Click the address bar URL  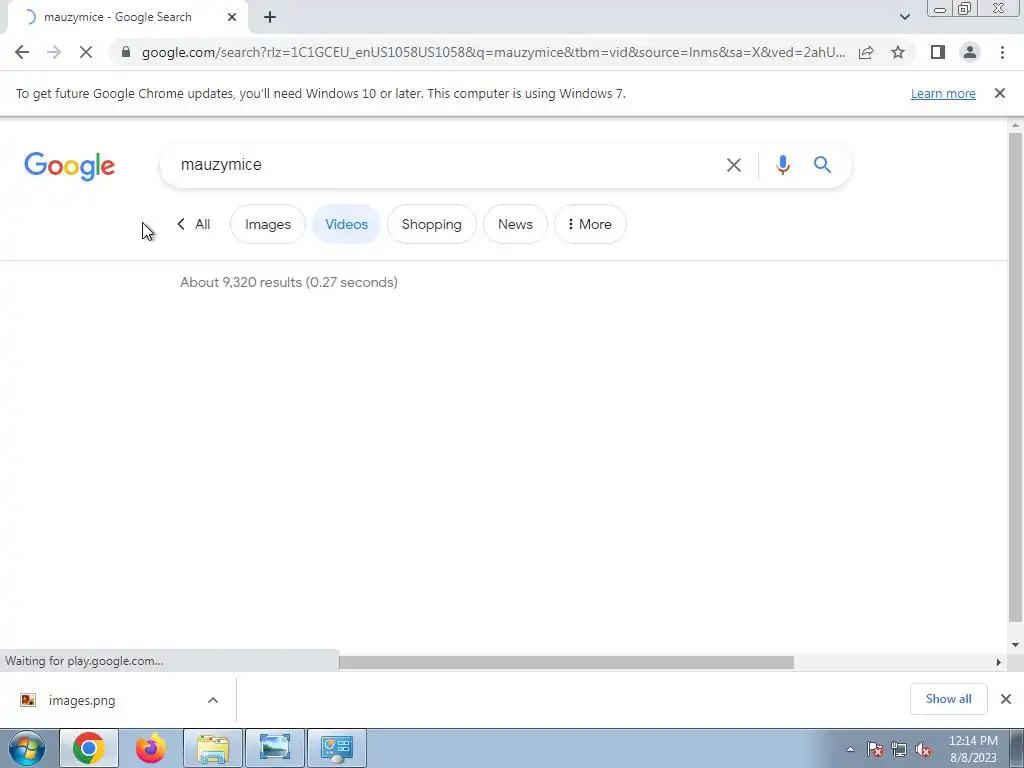(493, 52)
